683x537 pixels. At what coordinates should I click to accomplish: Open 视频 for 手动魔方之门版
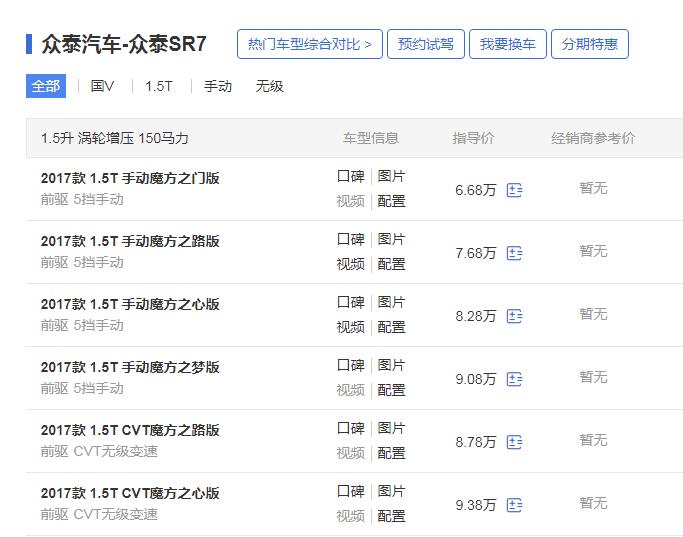click(351, 201)
